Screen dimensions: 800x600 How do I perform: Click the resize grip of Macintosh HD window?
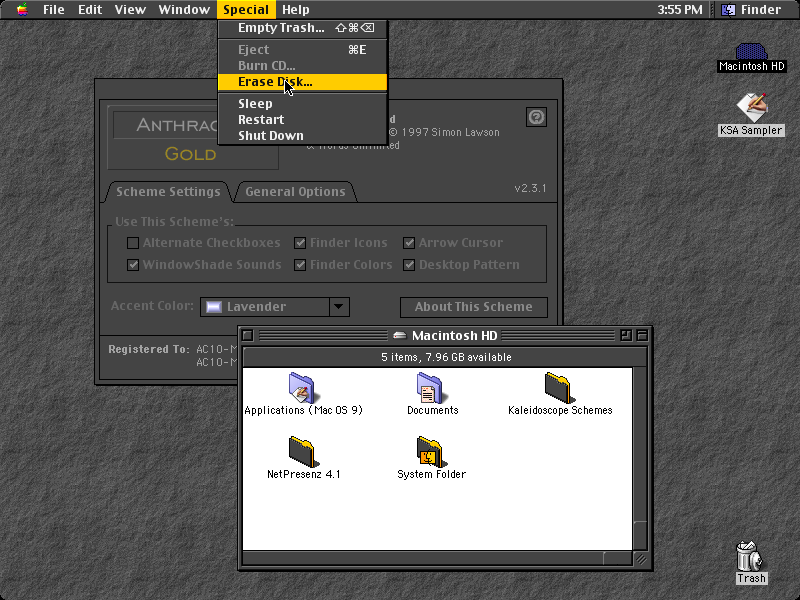pos(640,559)
